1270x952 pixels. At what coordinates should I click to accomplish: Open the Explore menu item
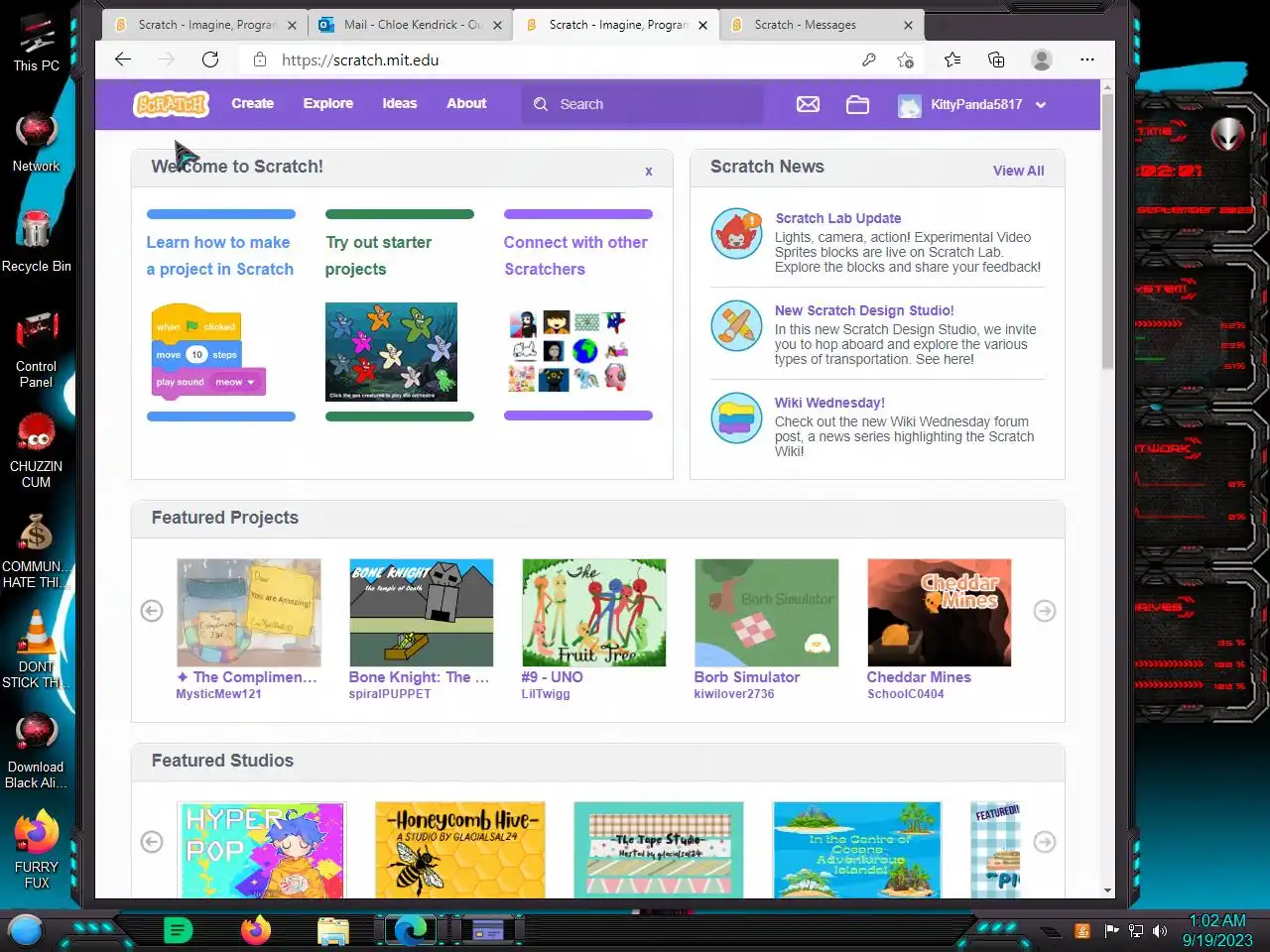click(x=327, y=103)
